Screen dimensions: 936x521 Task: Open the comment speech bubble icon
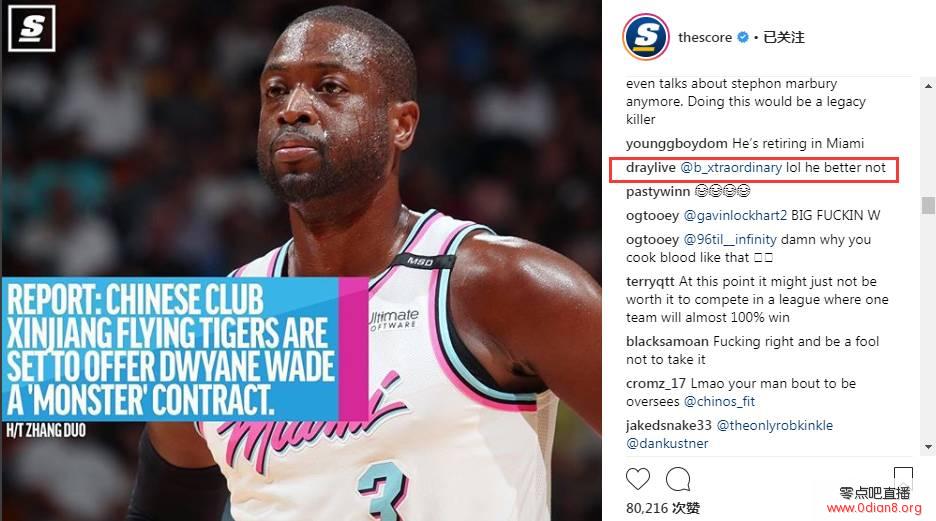678,479
